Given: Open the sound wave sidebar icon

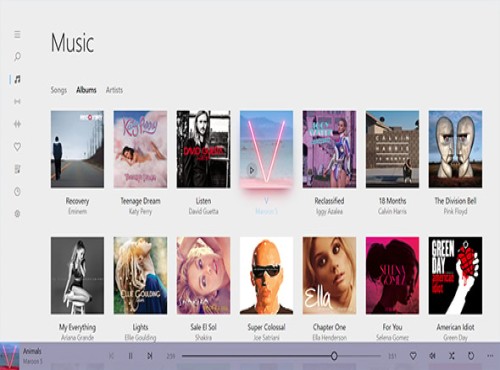Looking at the screenshot, I should click(17, 124).
